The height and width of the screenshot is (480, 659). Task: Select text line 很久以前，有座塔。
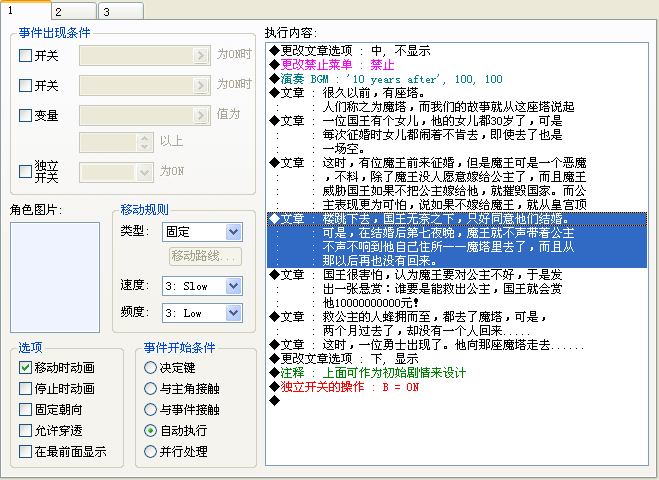(457, 93)
